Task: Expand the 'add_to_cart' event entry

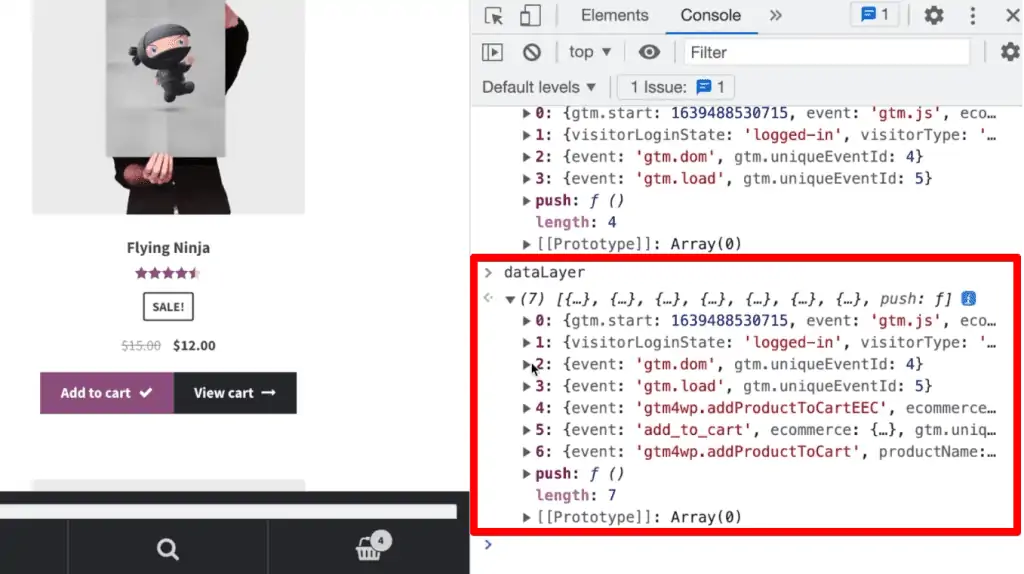Action: 528,430
